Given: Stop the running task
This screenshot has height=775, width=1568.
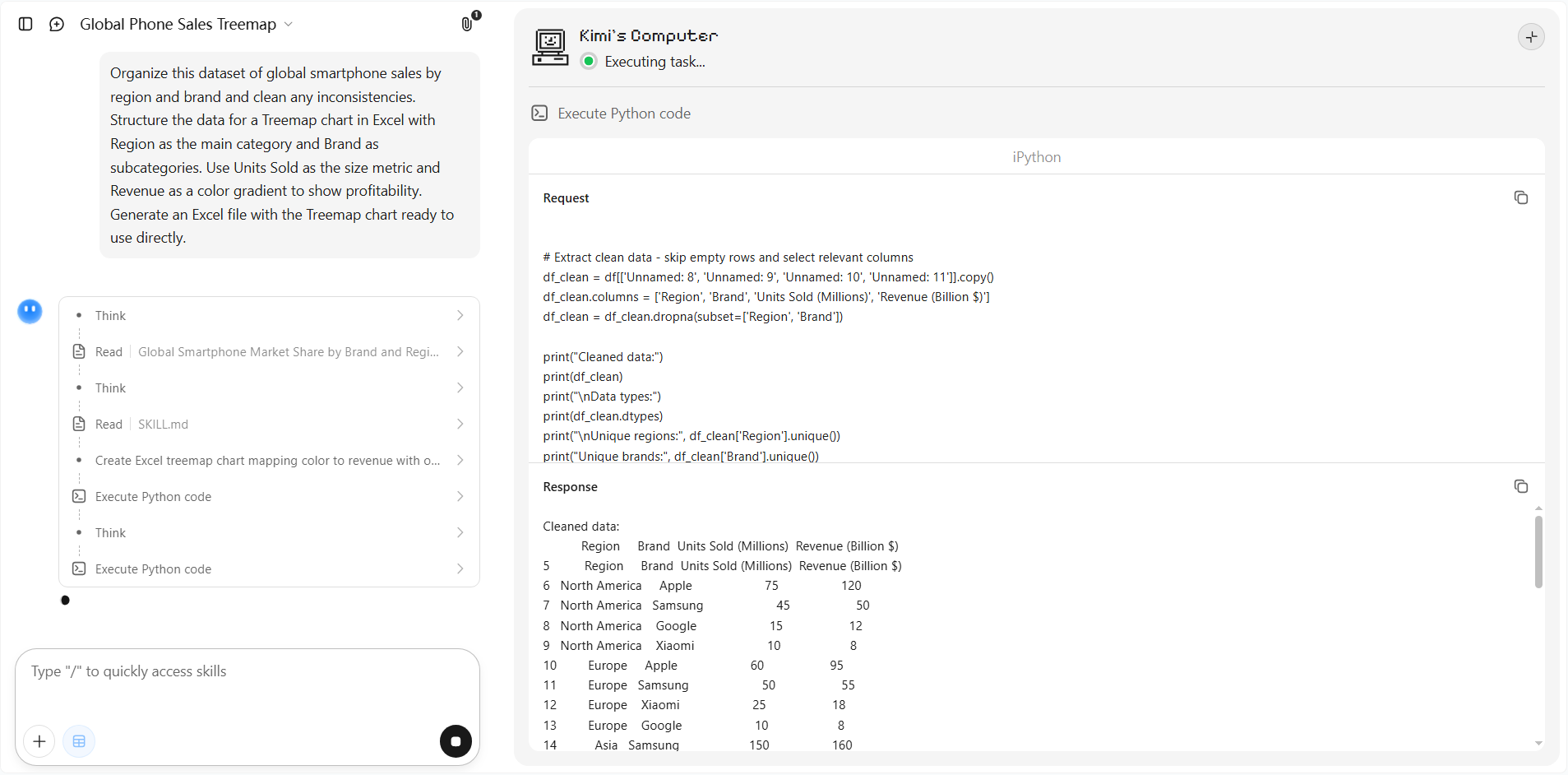Looking at the screenshot, I should pos(456,741).
